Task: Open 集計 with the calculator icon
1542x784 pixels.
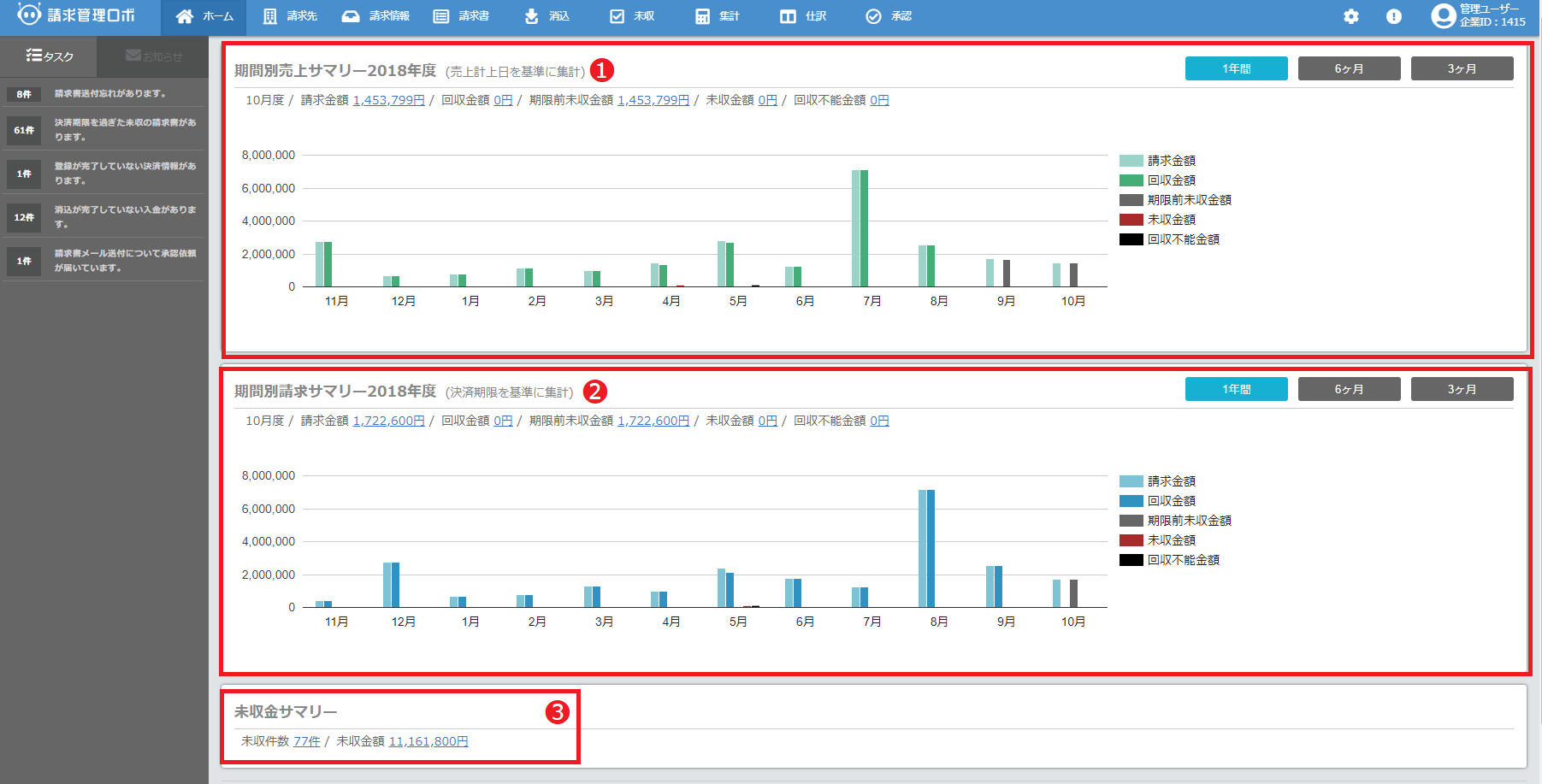Action: (x=702, y=16)
